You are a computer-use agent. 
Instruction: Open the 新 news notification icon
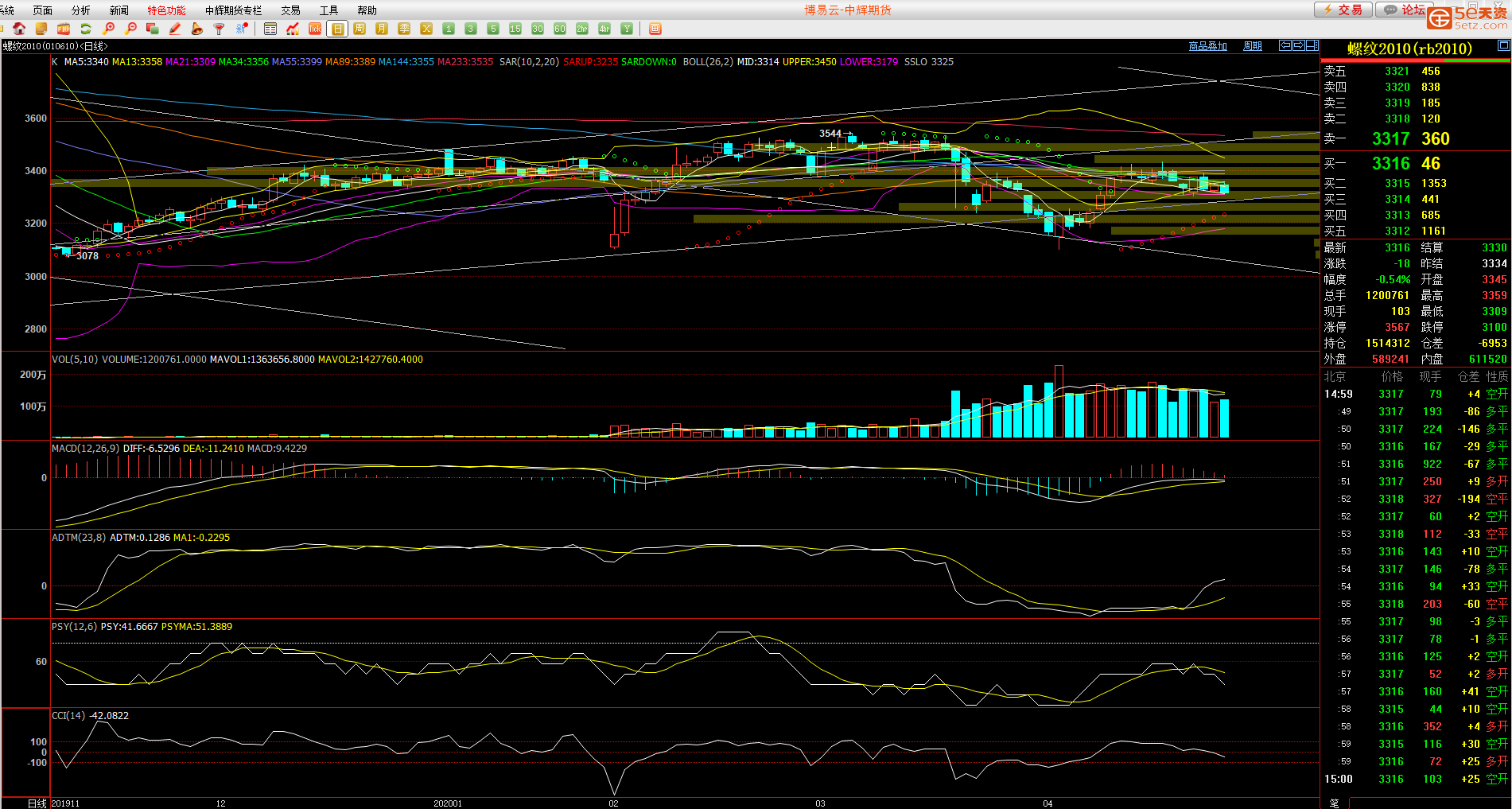click(x=242, y=29)
